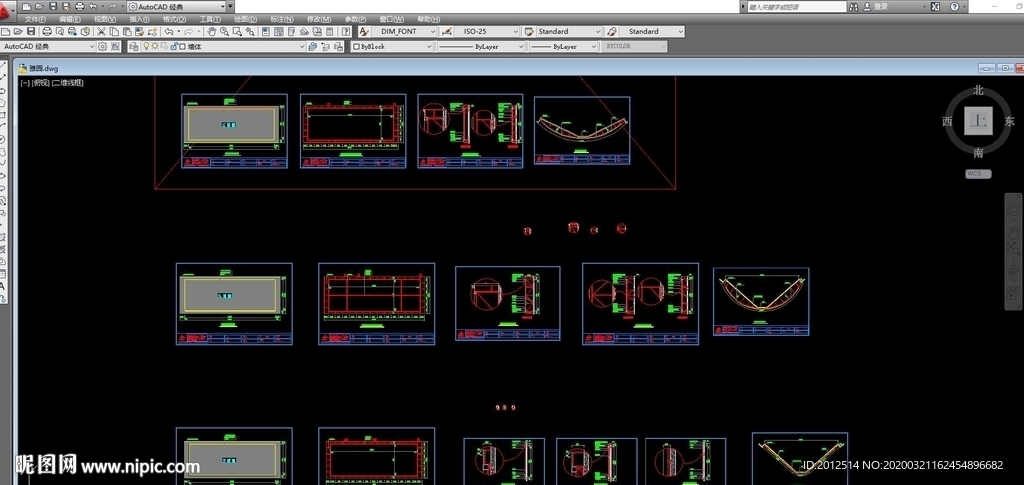The image size is (1024, 485).
Task: Click the [俯视] view control label
Action: coord(41,83)
